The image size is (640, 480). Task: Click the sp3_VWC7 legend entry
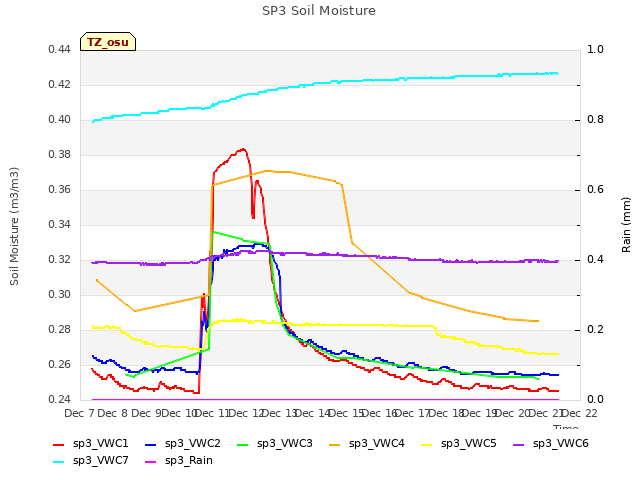click(91, 461)
